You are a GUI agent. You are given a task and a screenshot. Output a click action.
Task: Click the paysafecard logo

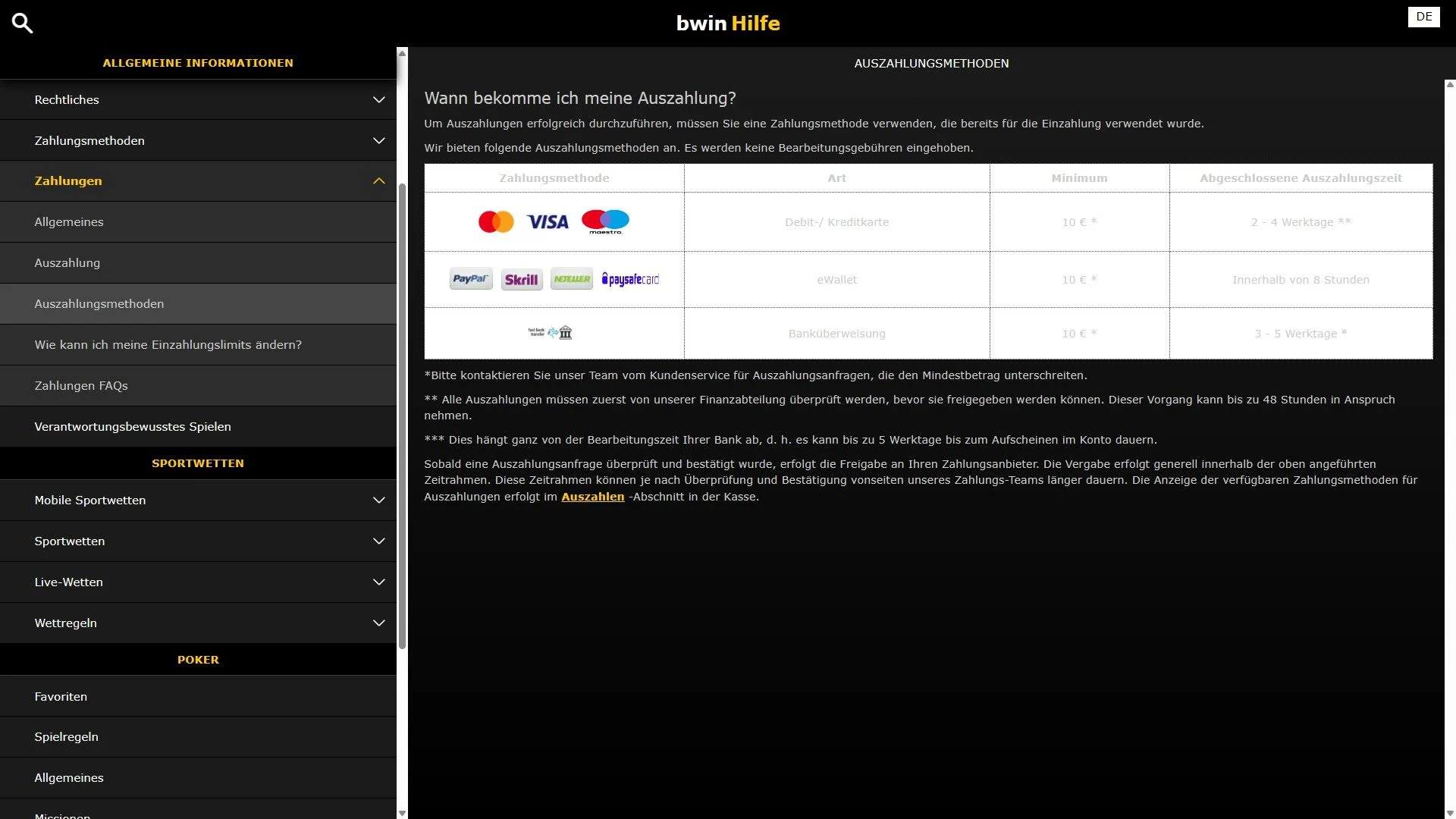click(630, 279)
